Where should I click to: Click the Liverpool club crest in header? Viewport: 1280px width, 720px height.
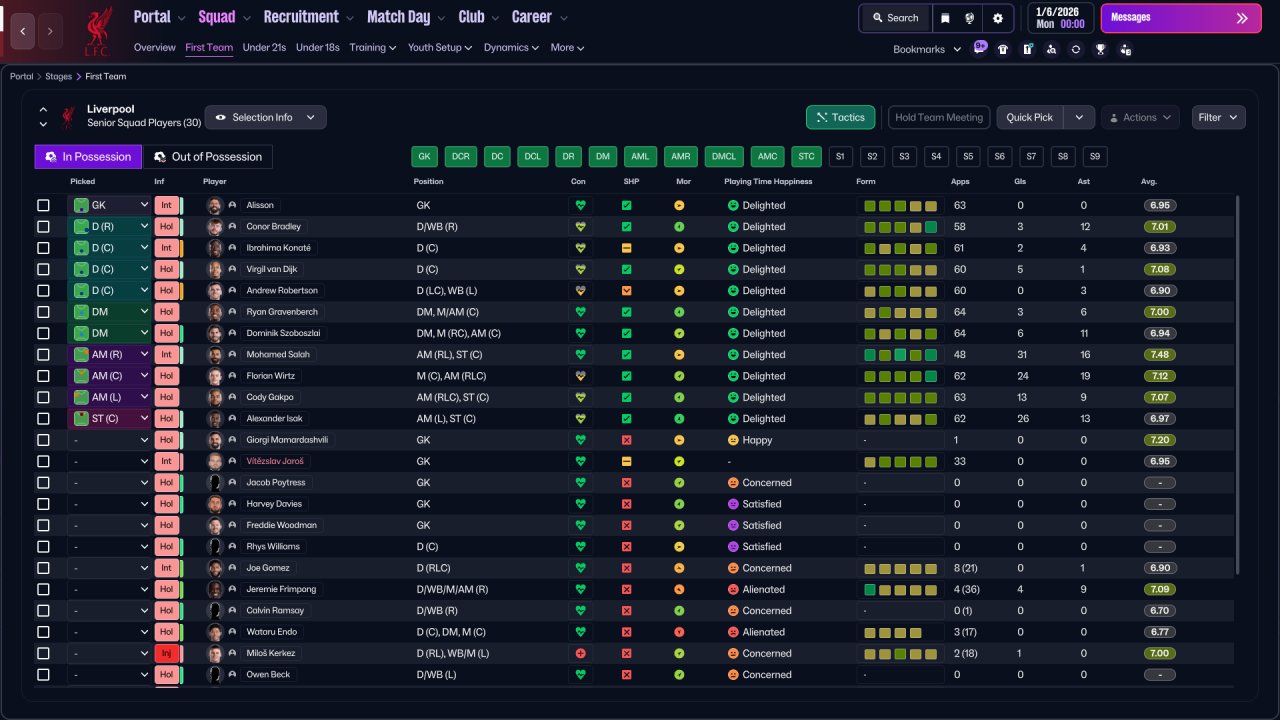click(98, 31)
